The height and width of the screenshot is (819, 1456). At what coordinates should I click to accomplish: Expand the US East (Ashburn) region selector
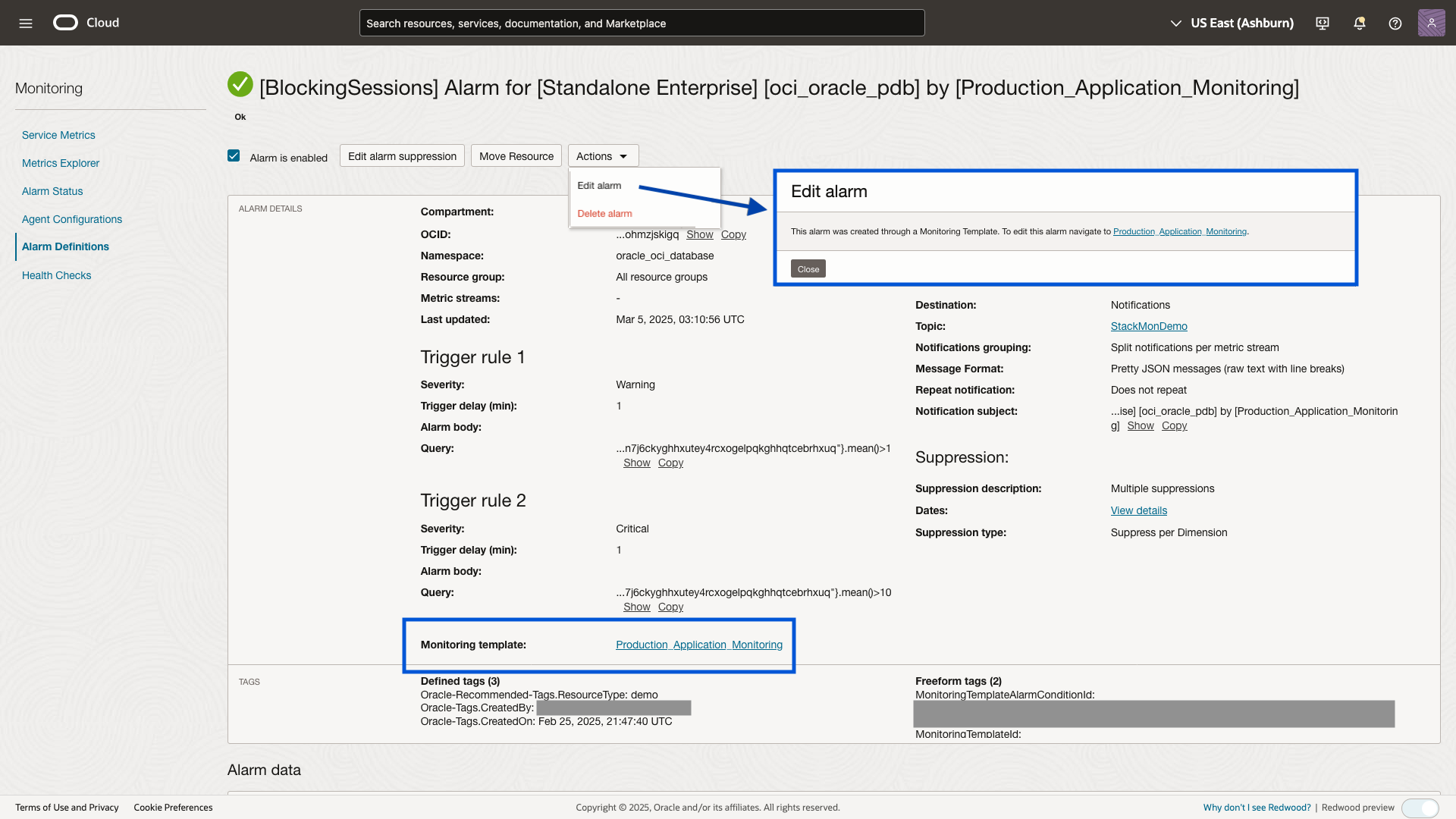click(1232, 24)
